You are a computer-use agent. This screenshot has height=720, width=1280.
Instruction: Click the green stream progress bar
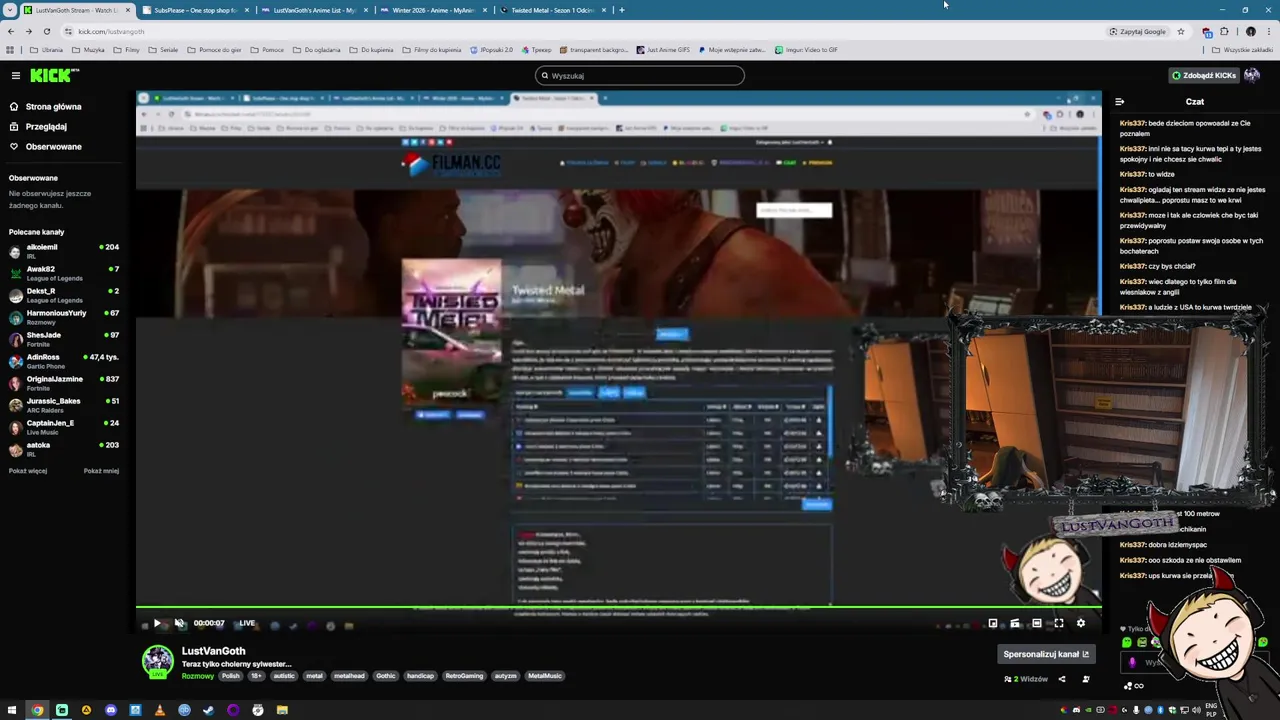point(618,607)
